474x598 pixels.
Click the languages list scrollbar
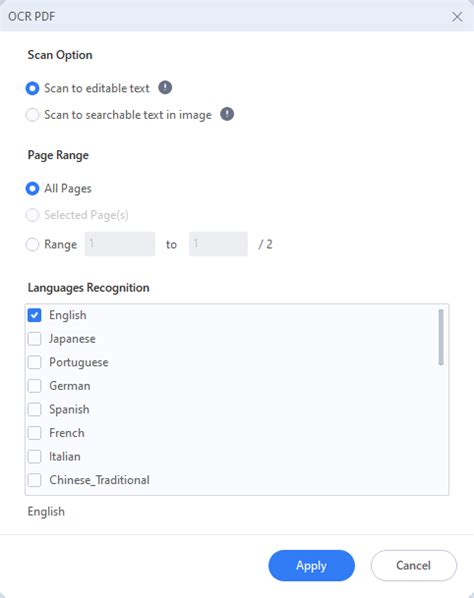(x=441, y=337)
